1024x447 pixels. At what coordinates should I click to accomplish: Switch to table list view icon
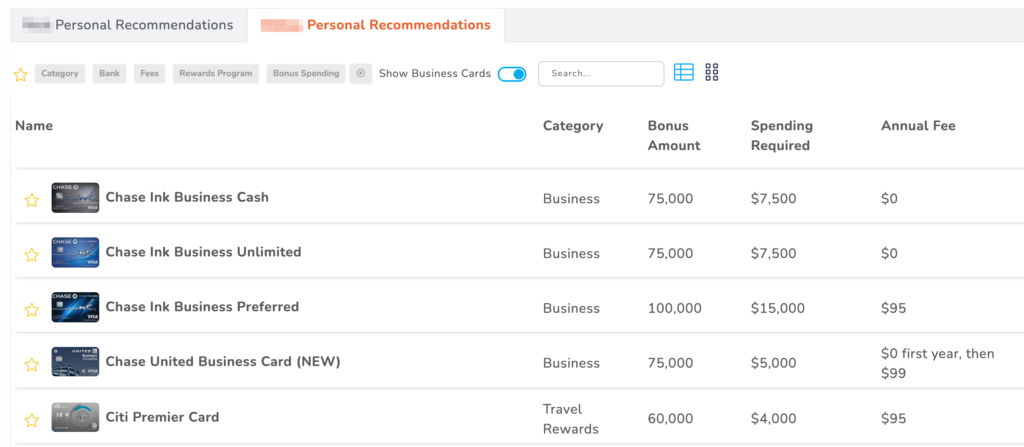(x=684, y=72)
